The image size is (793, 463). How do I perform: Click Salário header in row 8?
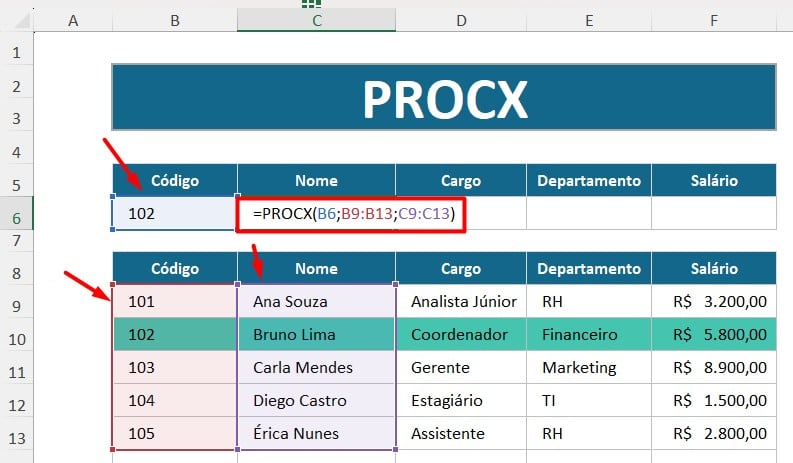tap(714, 268)
